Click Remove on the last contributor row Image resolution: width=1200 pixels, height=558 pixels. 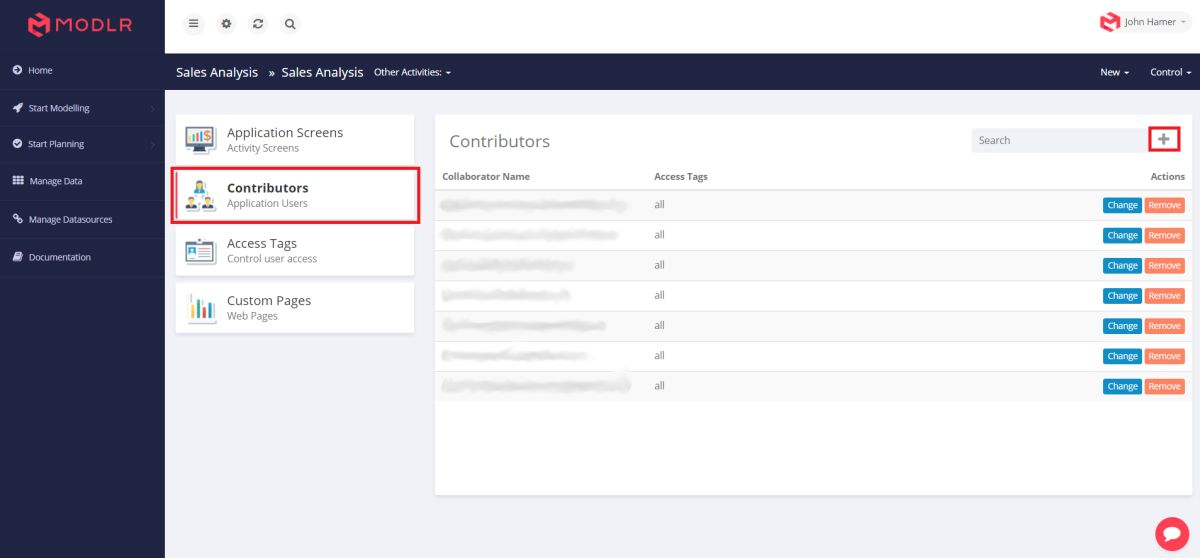(x=1164, y=386)
